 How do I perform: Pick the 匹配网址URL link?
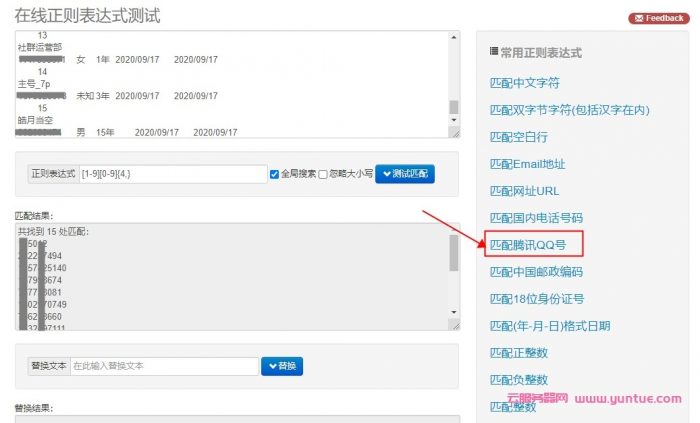click(524, 190)
